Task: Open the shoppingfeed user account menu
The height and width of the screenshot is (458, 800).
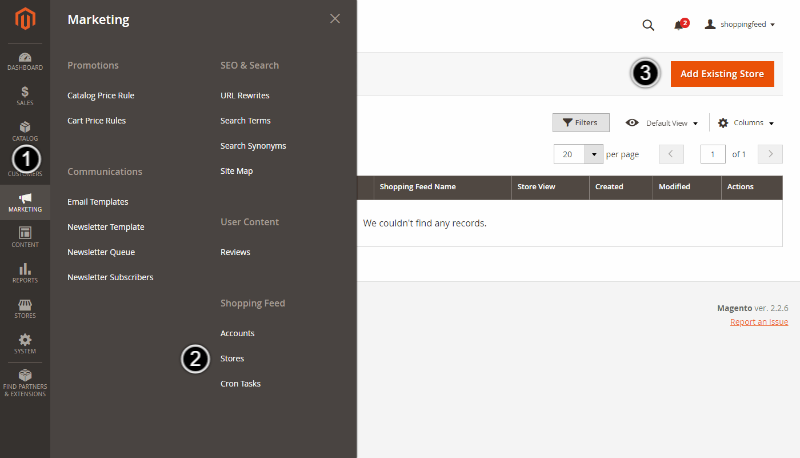Action: tap(740, 24)
